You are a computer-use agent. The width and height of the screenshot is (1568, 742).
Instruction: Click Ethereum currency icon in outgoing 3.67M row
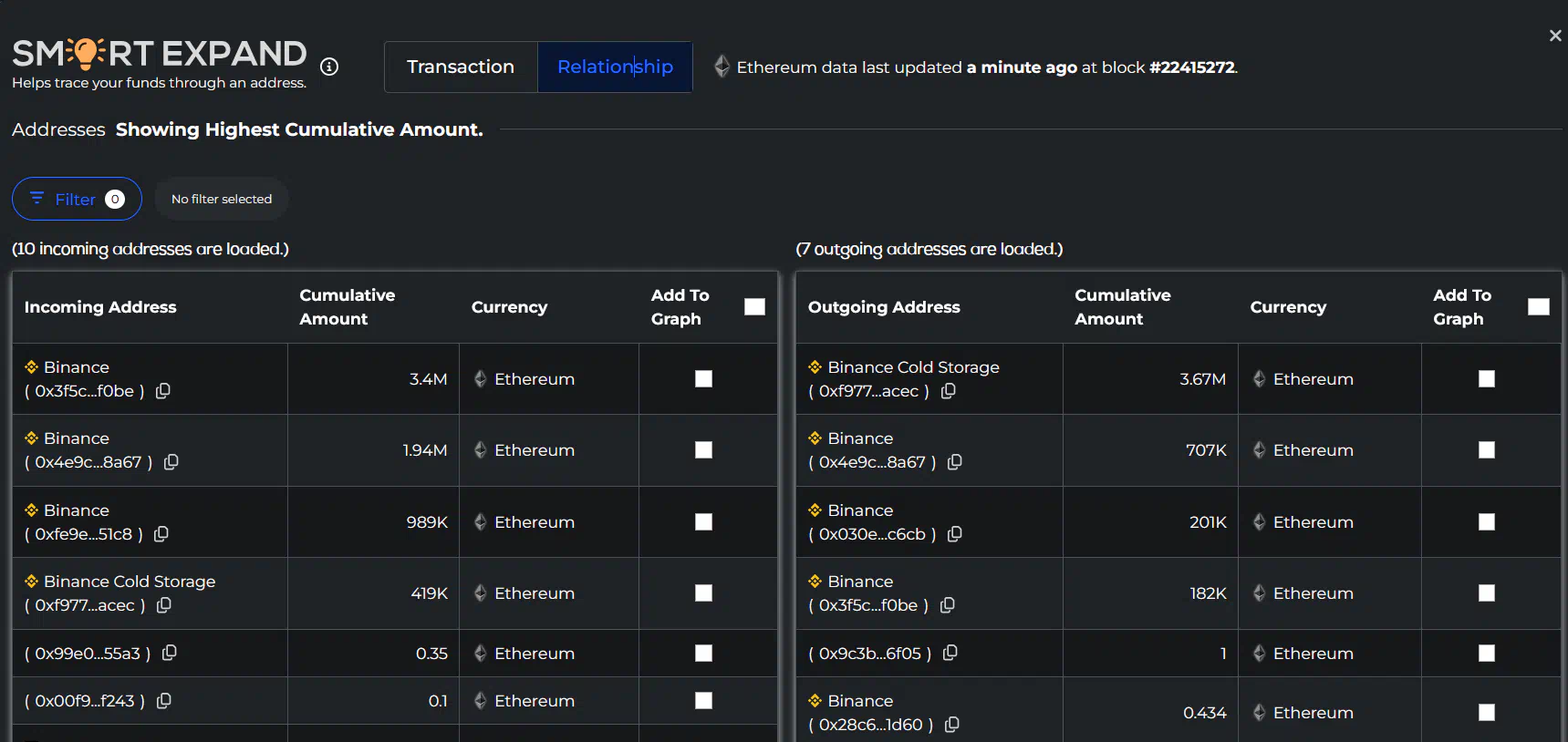pyautogui.click(x=1260, y=378)
